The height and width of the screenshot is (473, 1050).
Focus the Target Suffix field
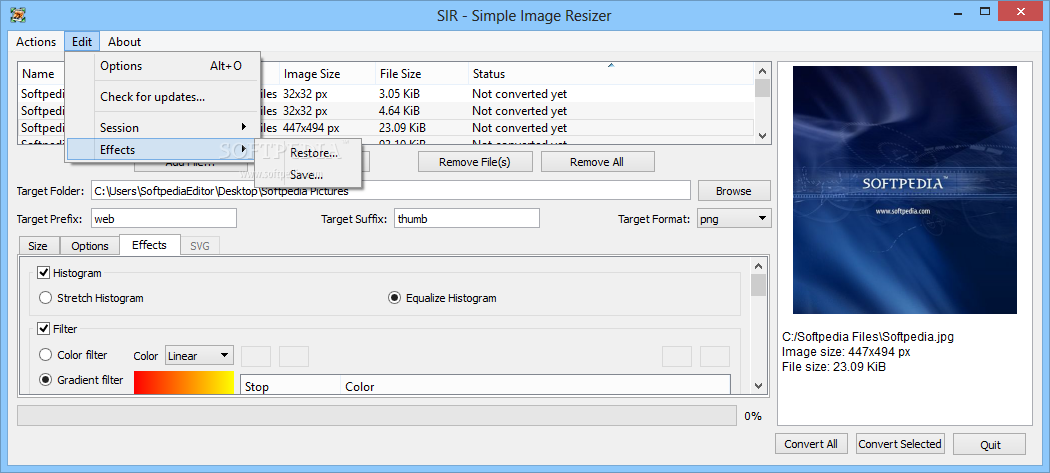coord(467,218)
